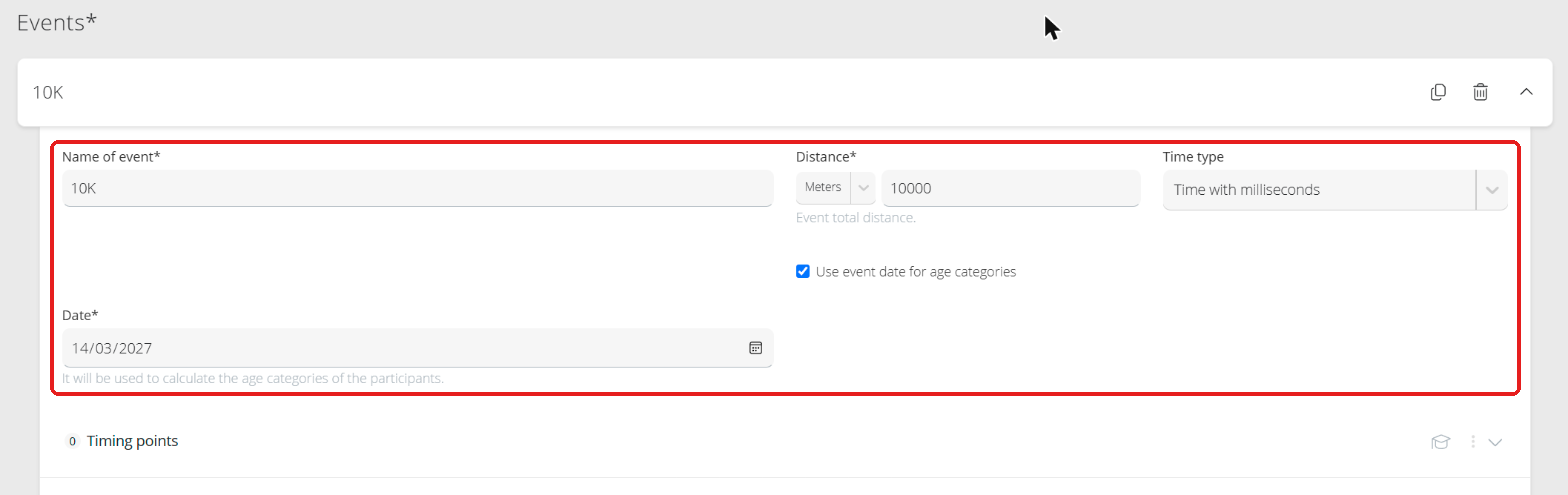Edit the Distance value 10000
The image size is (1568, 495).
(1010, 188)
